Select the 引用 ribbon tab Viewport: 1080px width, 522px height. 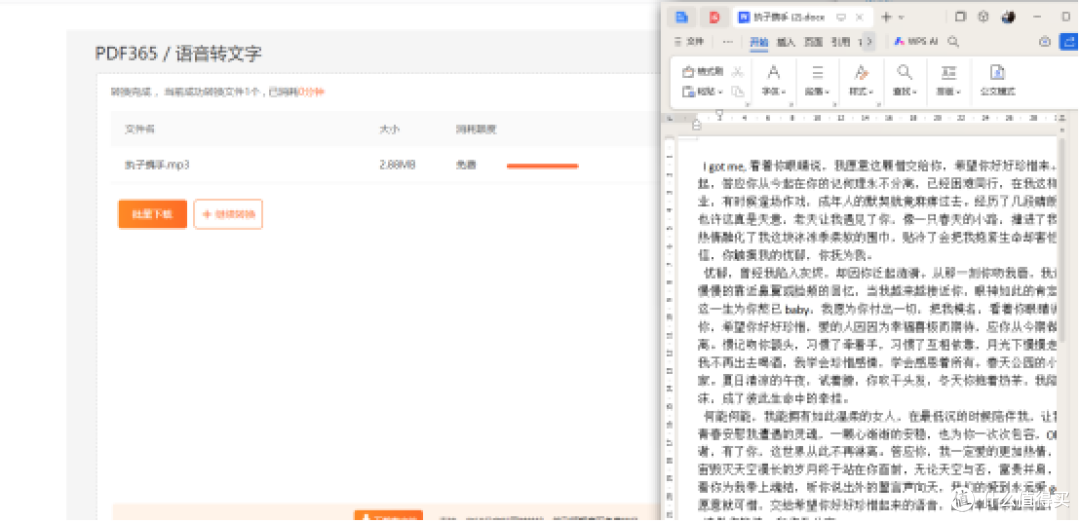(x=840, y=42)
